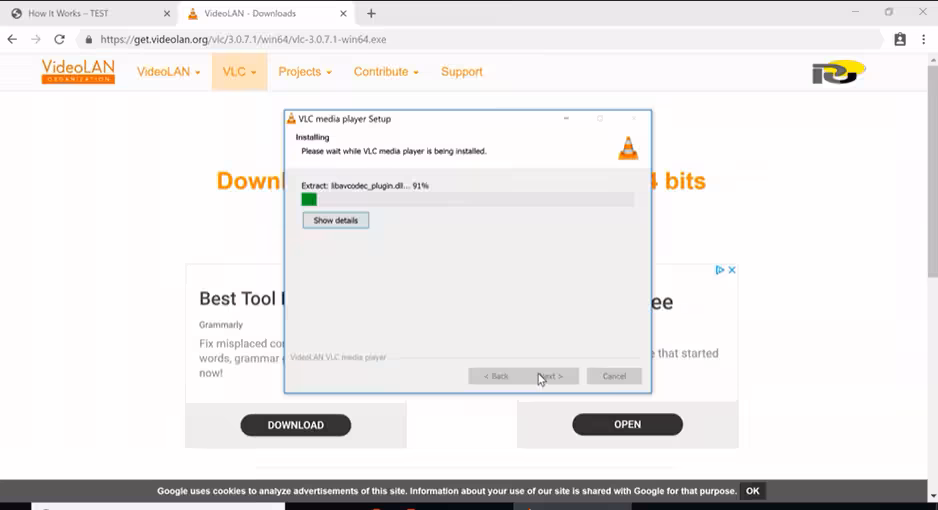Close the VideoLAN - Downloads tab

click(x=343, y=13)
